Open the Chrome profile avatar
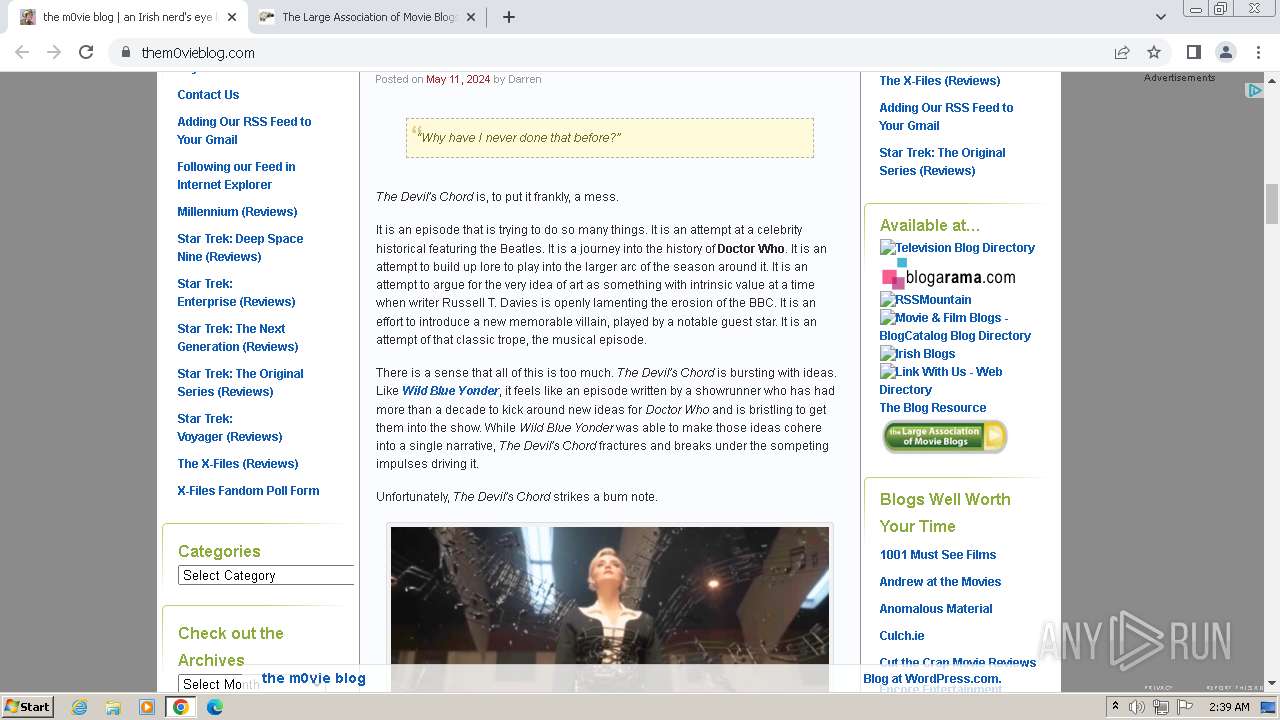Image resolution: width=1280 pixels, height=720 pixels. click(1226, 52)
